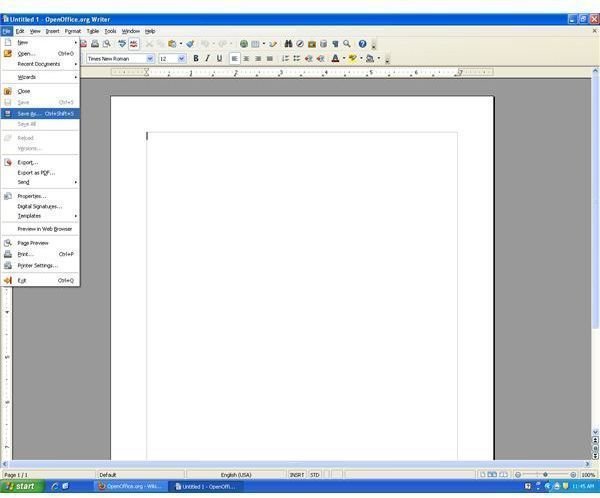
Task: Click the Page Preview toolbar icon next to the printer
Action: 107,44
